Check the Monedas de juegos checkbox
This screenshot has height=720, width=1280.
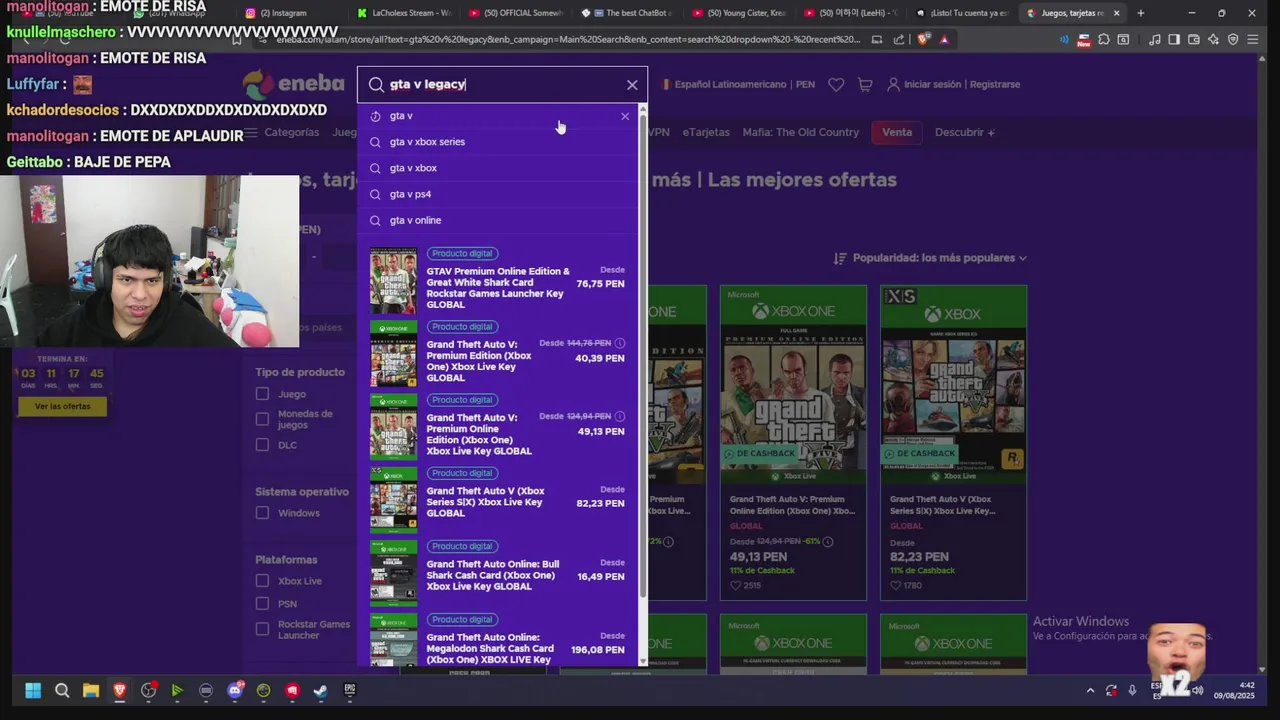tap(262, 419)
